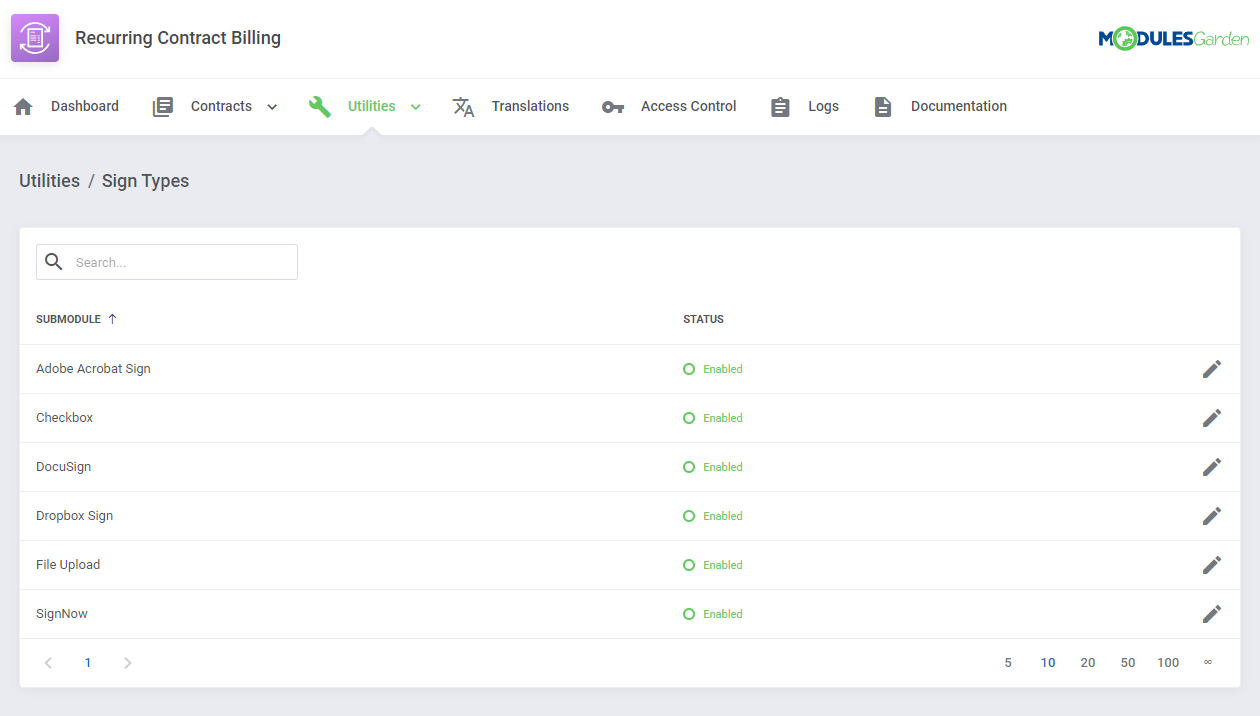Open the Utilities dropdown chevron
Screen dimensions: 1260x716
[x=414, y=105]
